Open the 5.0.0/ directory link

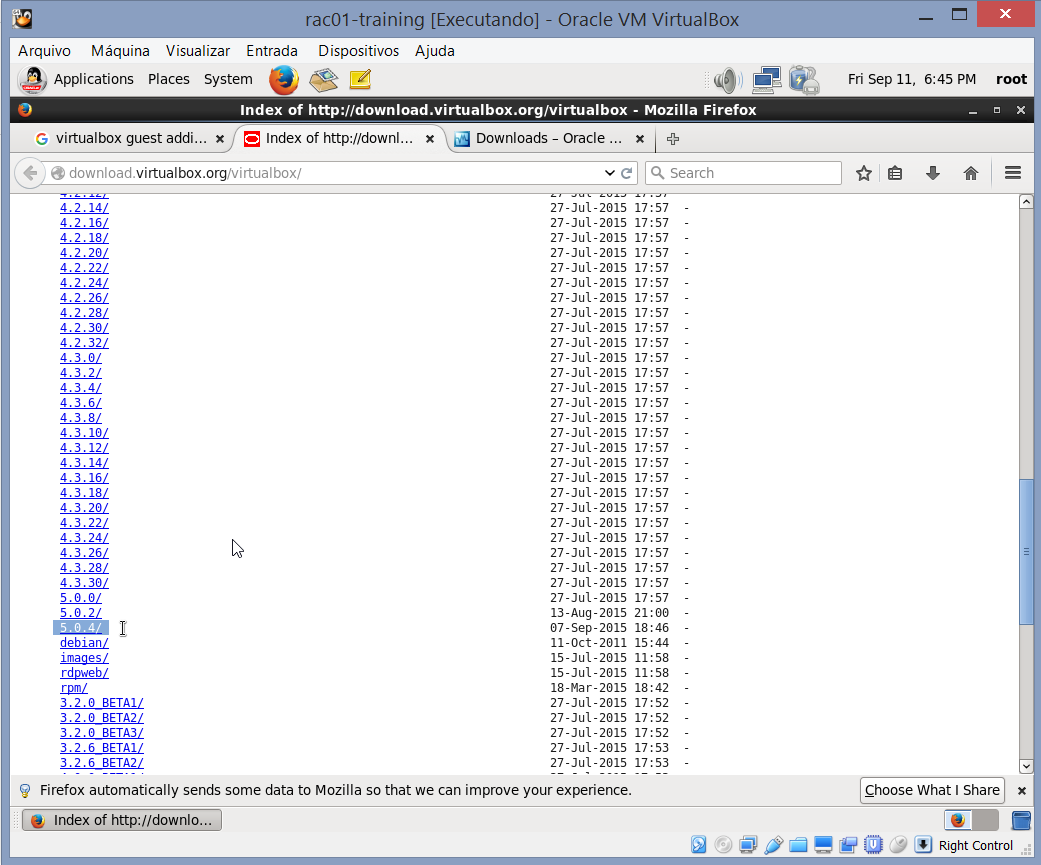[x=81, y=598]
